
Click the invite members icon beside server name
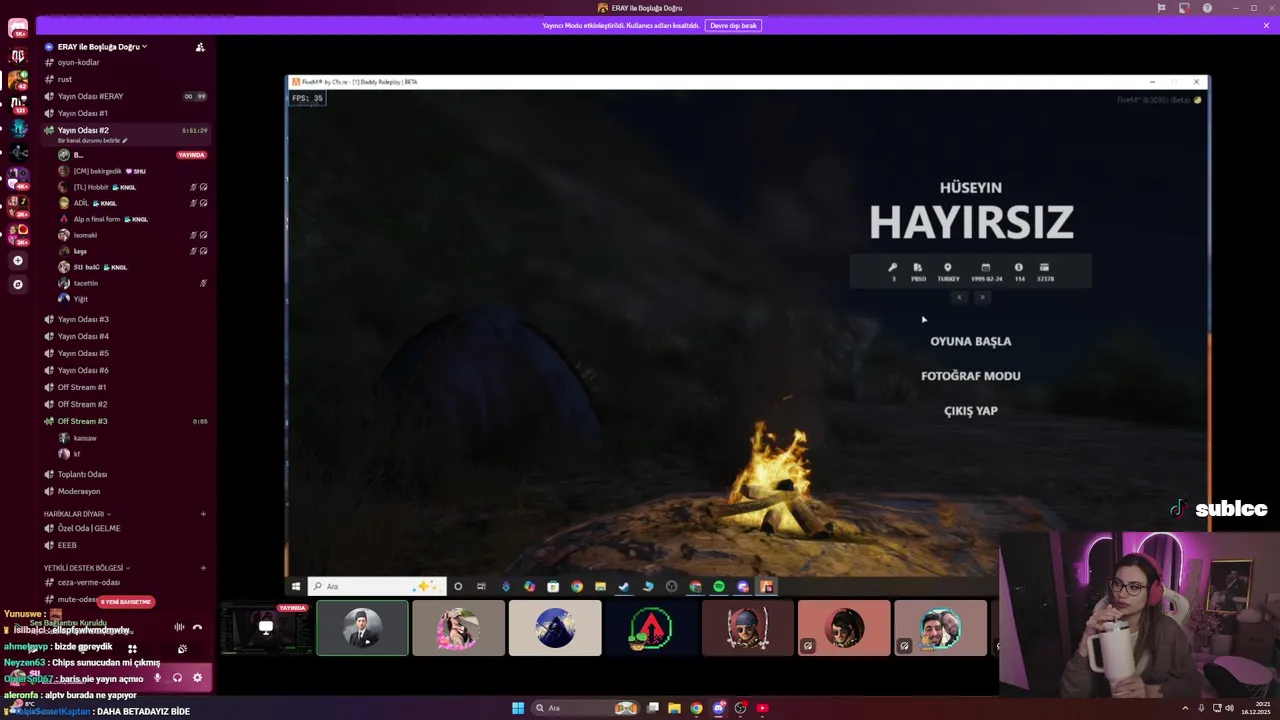[200, 47]
